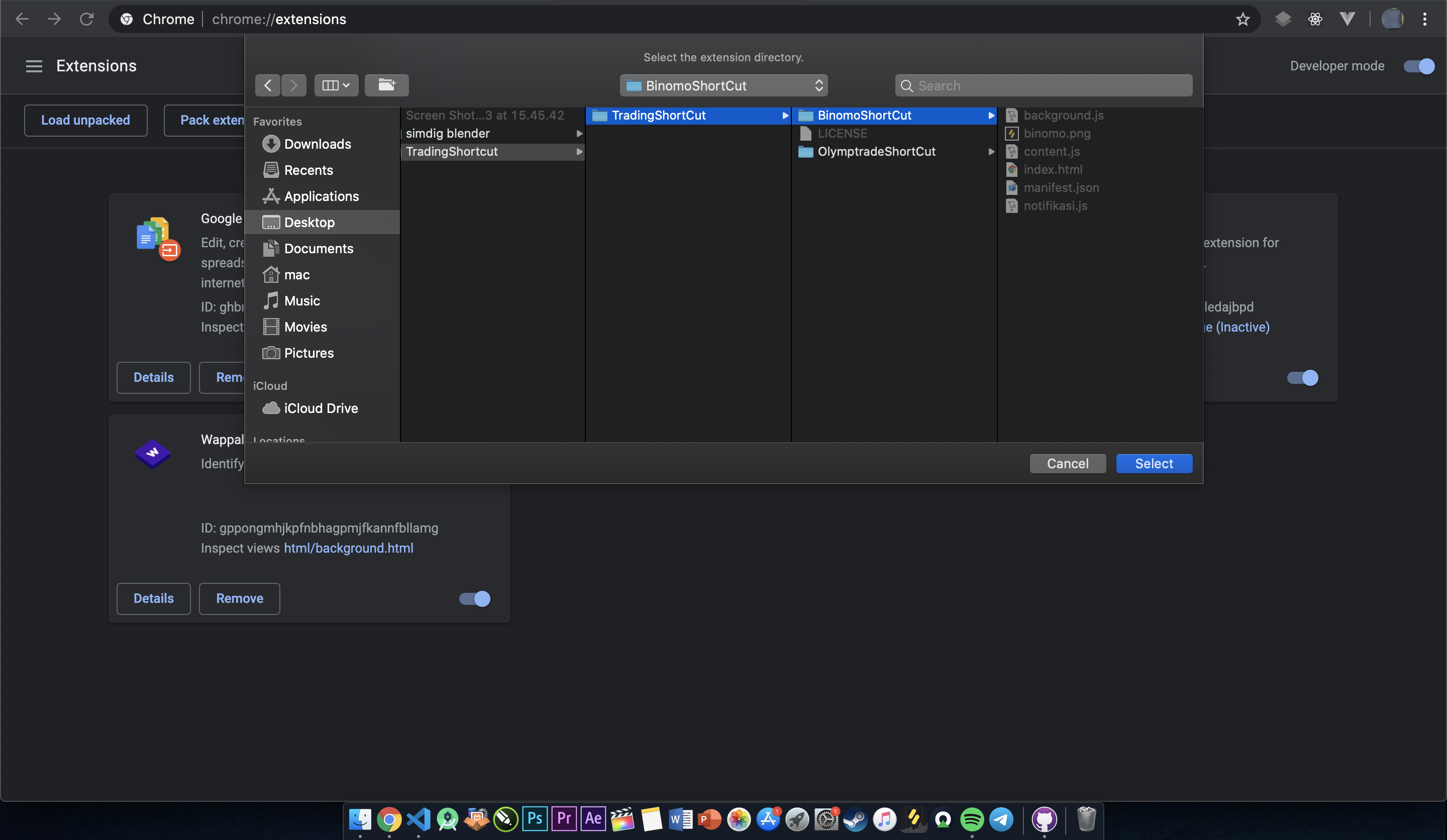Select iCloud Drive in sidebar
This screenshot has height=840, width=1447.
coord(321,408)
